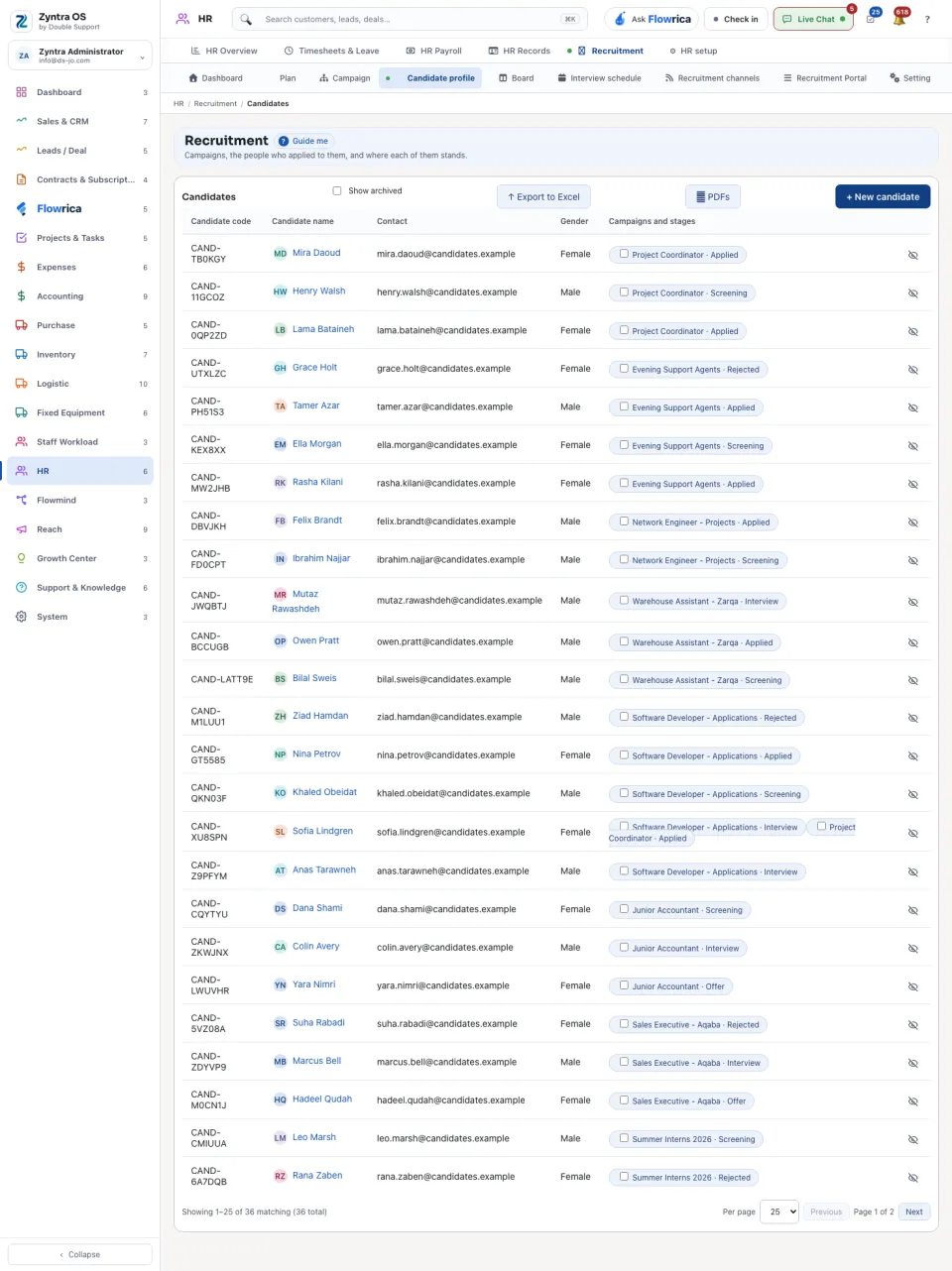Click the Candidate code column header
The height and width of the screenshot is (1271, 952).
[x=221, y=221]
